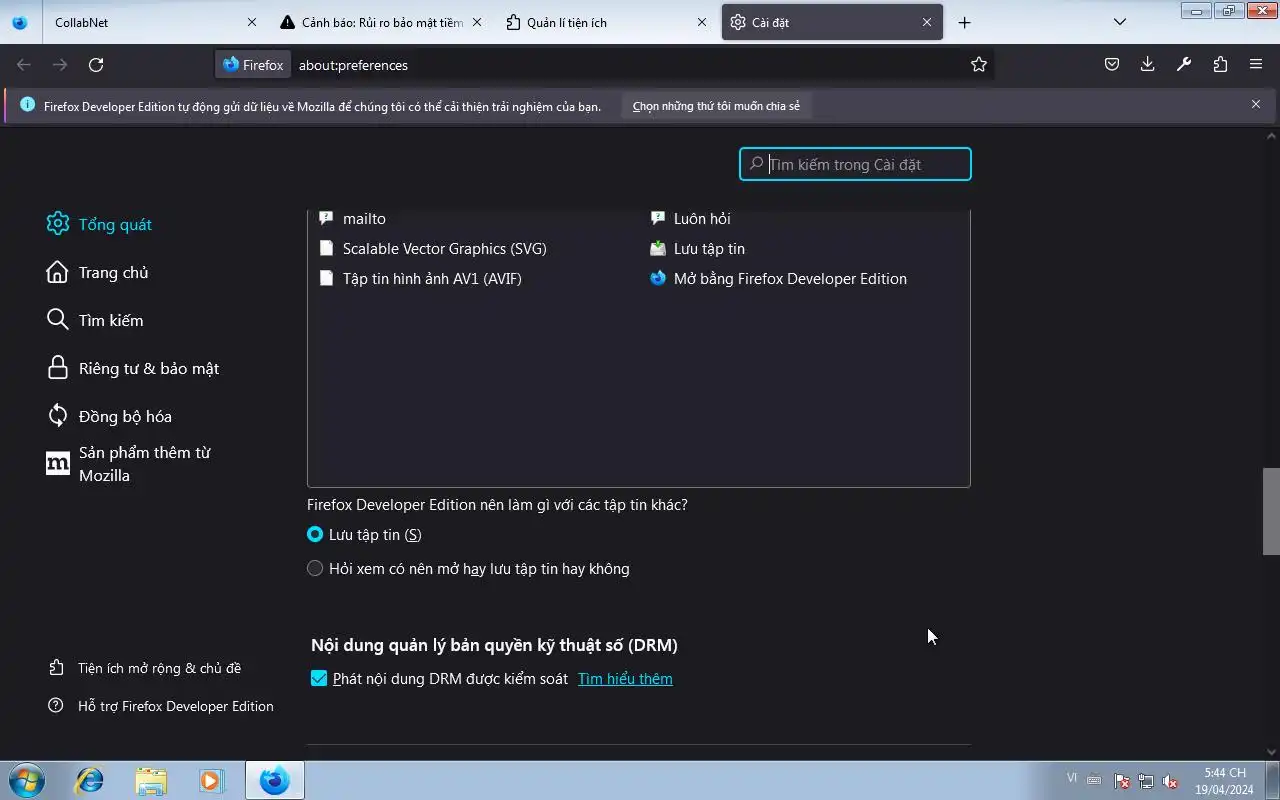The image size is (1280, 800).
Task: Go back with the back arrow
Action: pyautogui.click(x=24, y=64)
